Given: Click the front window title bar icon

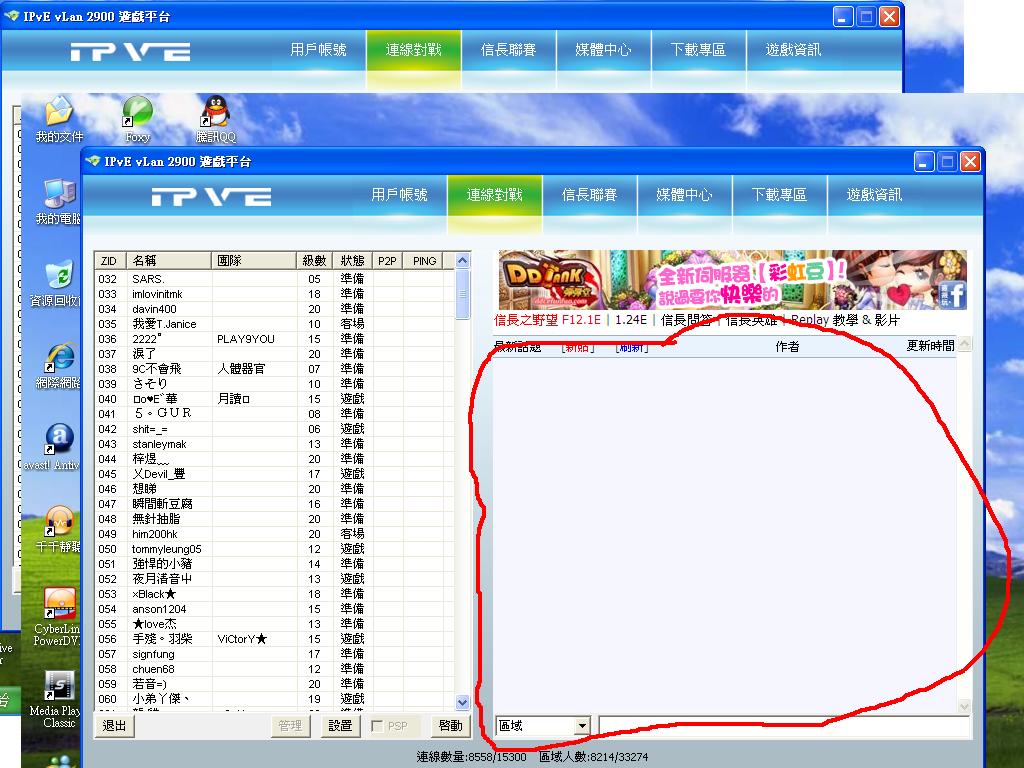Looking at the screenshot, I should click(x=93, y=161).
